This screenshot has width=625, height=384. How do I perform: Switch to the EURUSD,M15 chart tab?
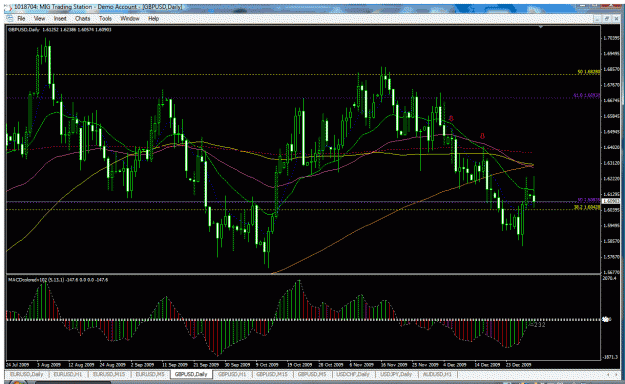click(x=108, y=374)
